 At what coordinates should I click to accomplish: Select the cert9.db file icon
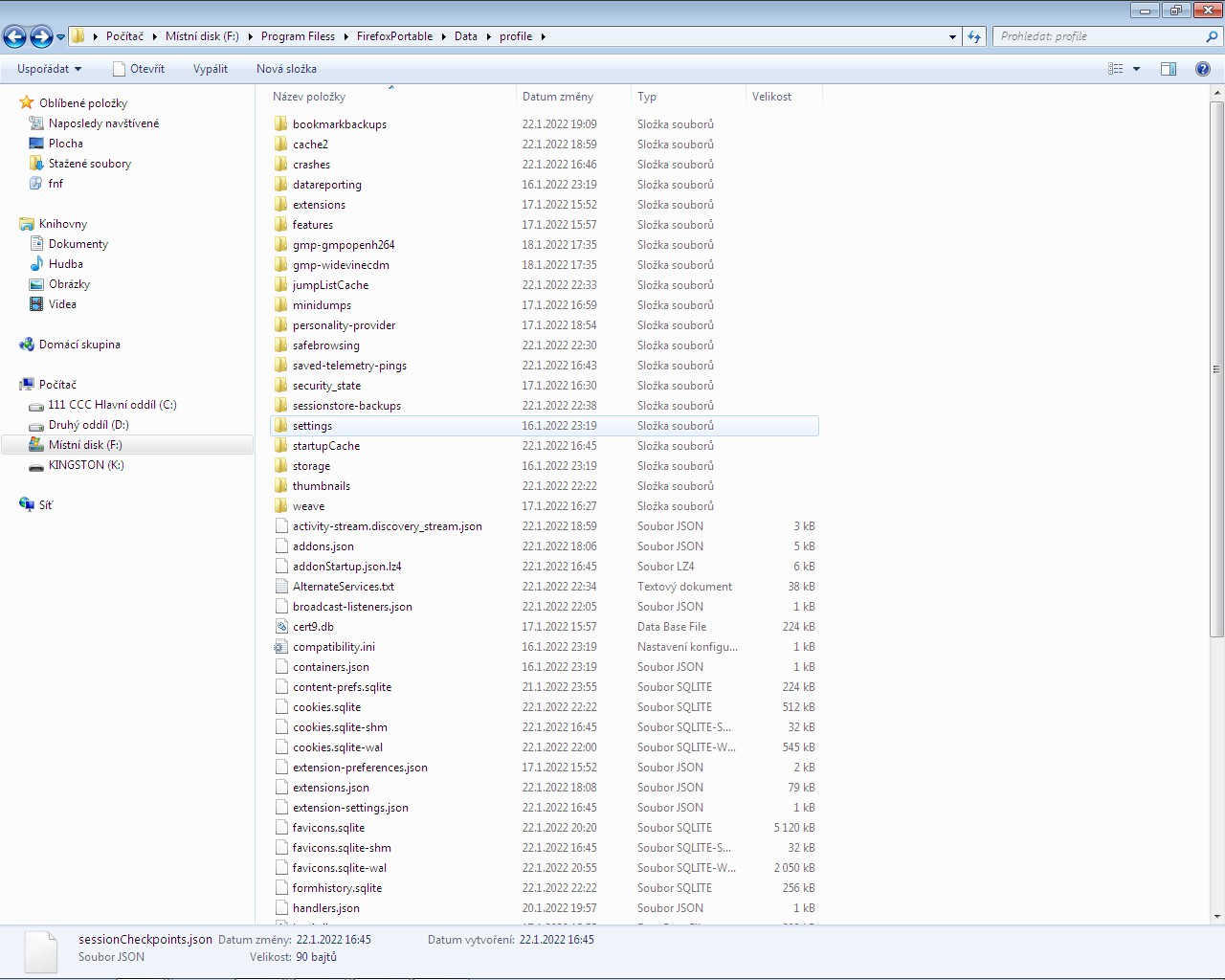pyautogui.click(x=281, y=627)
